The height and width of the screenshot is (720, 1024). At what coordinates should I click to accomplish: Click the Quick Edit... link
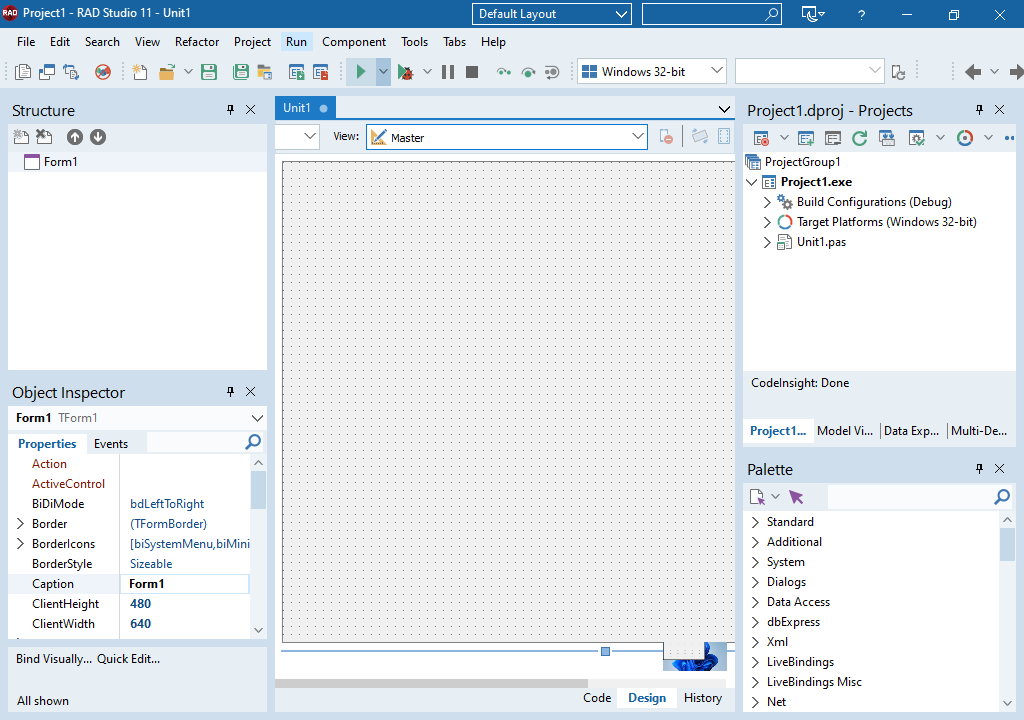pyautogui.click(x=129, y=659)
